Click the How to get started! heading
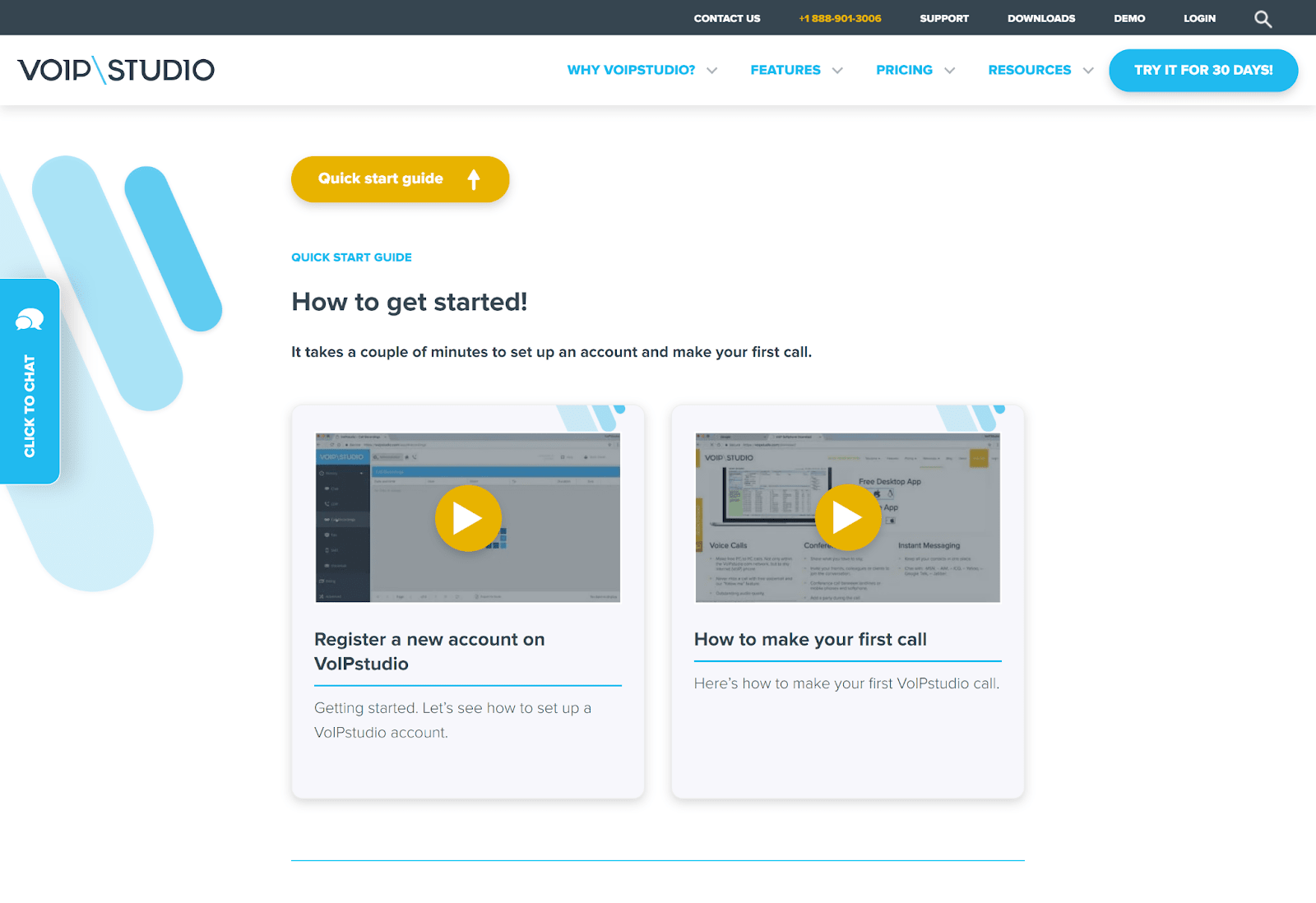 [x=410, y=302]
